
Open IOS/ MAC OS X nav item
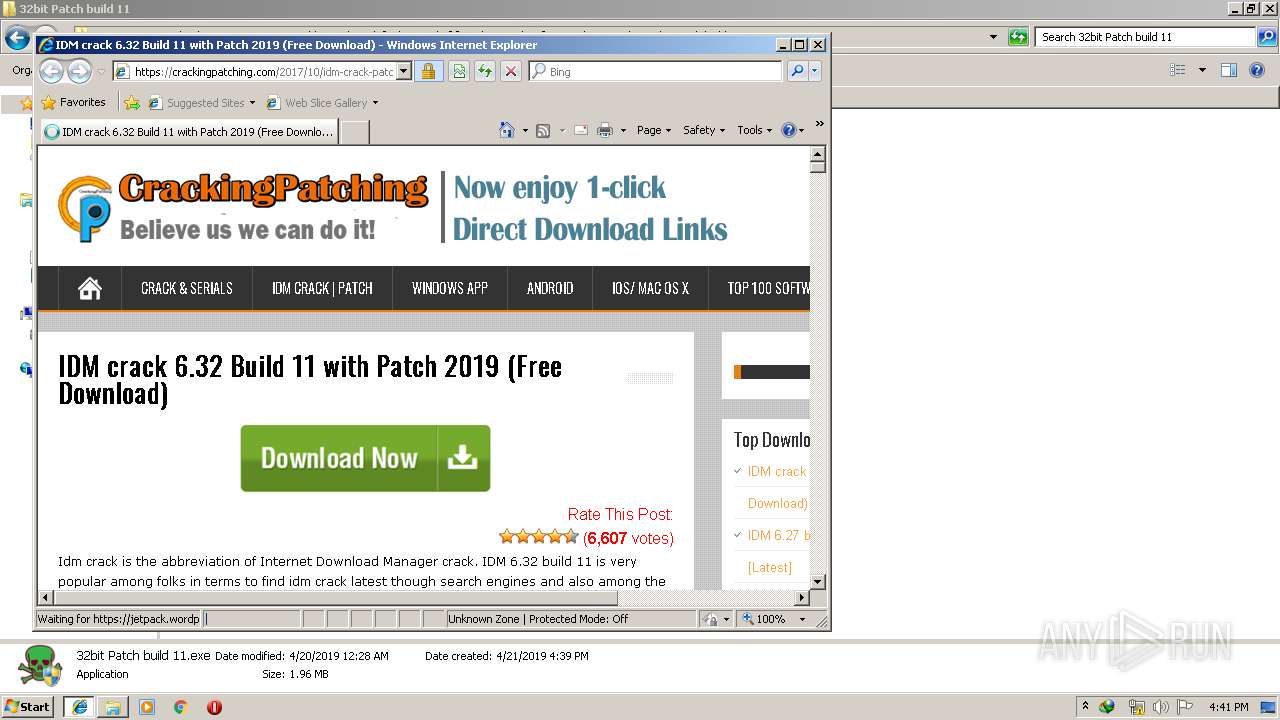(x=650, y=288)
